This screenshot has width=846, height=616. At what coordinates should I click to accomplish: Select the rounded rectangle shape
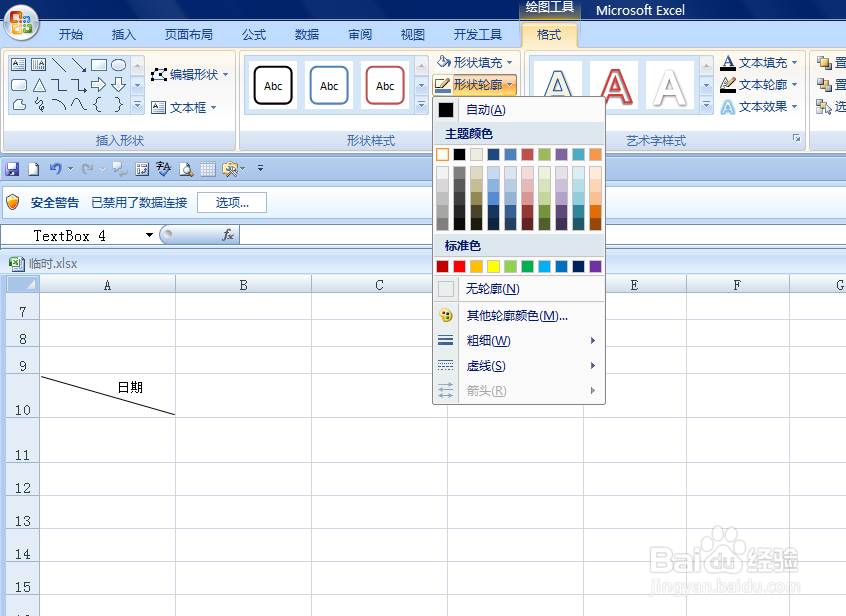tap(19, 85)
